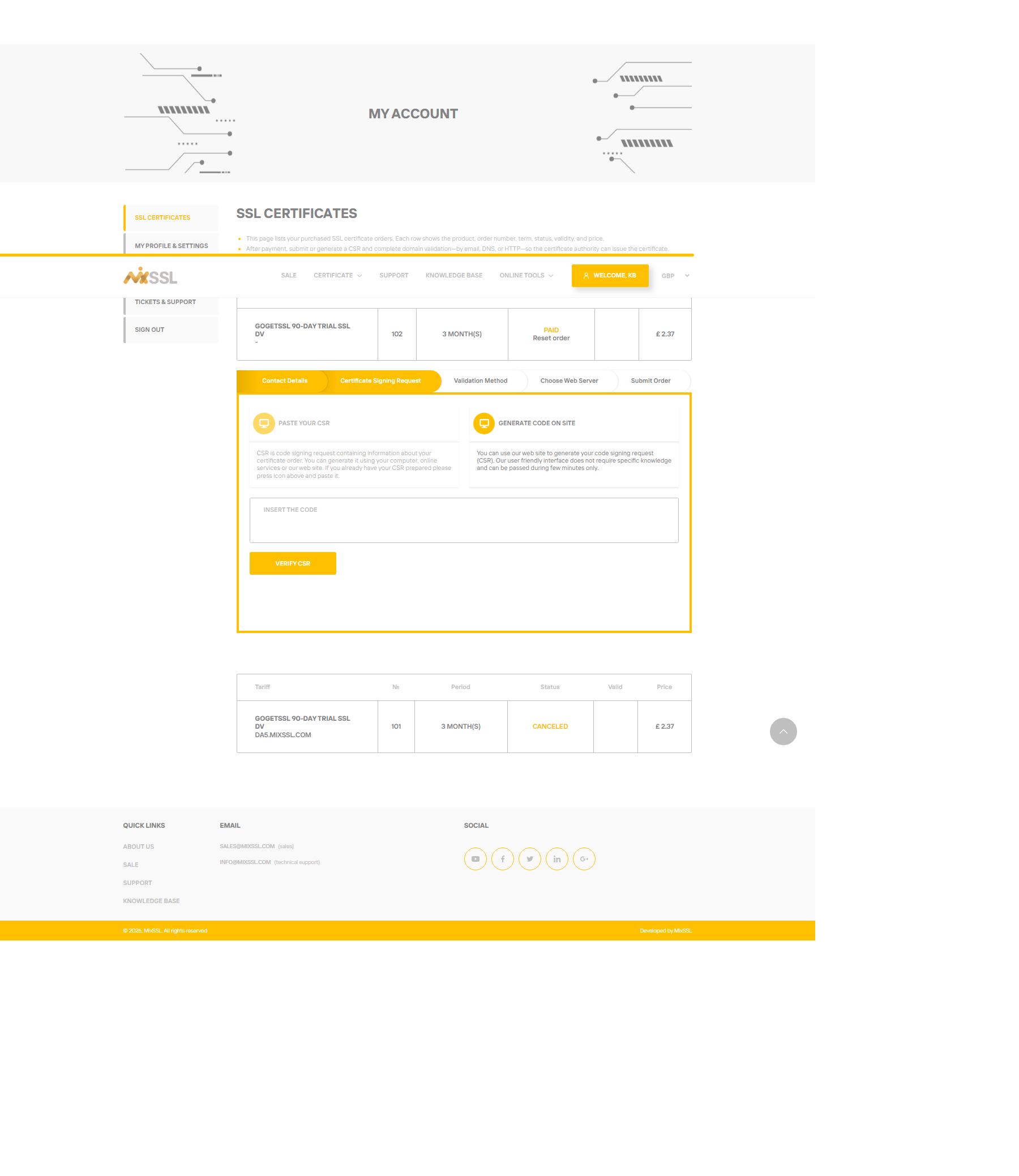
Task: Switch to the Contact Details step tab
Action: 284,381
